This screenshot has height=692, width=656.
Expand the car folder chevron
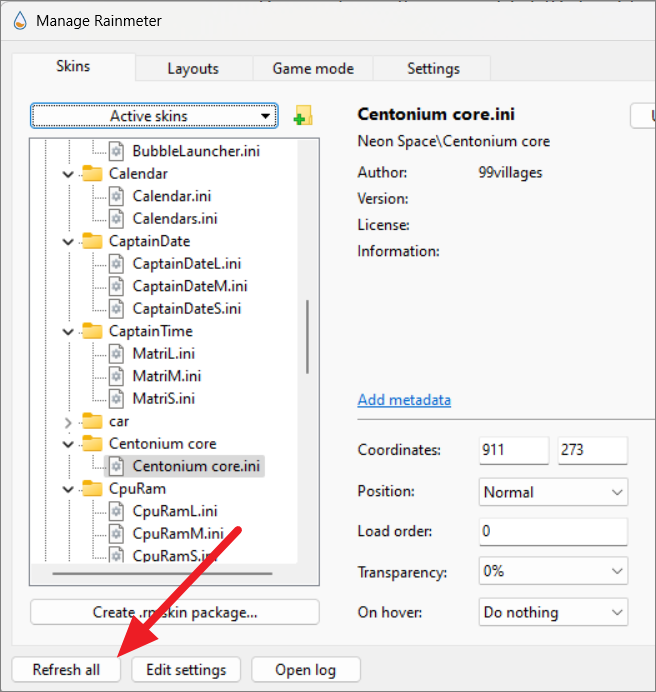point(68,422)
